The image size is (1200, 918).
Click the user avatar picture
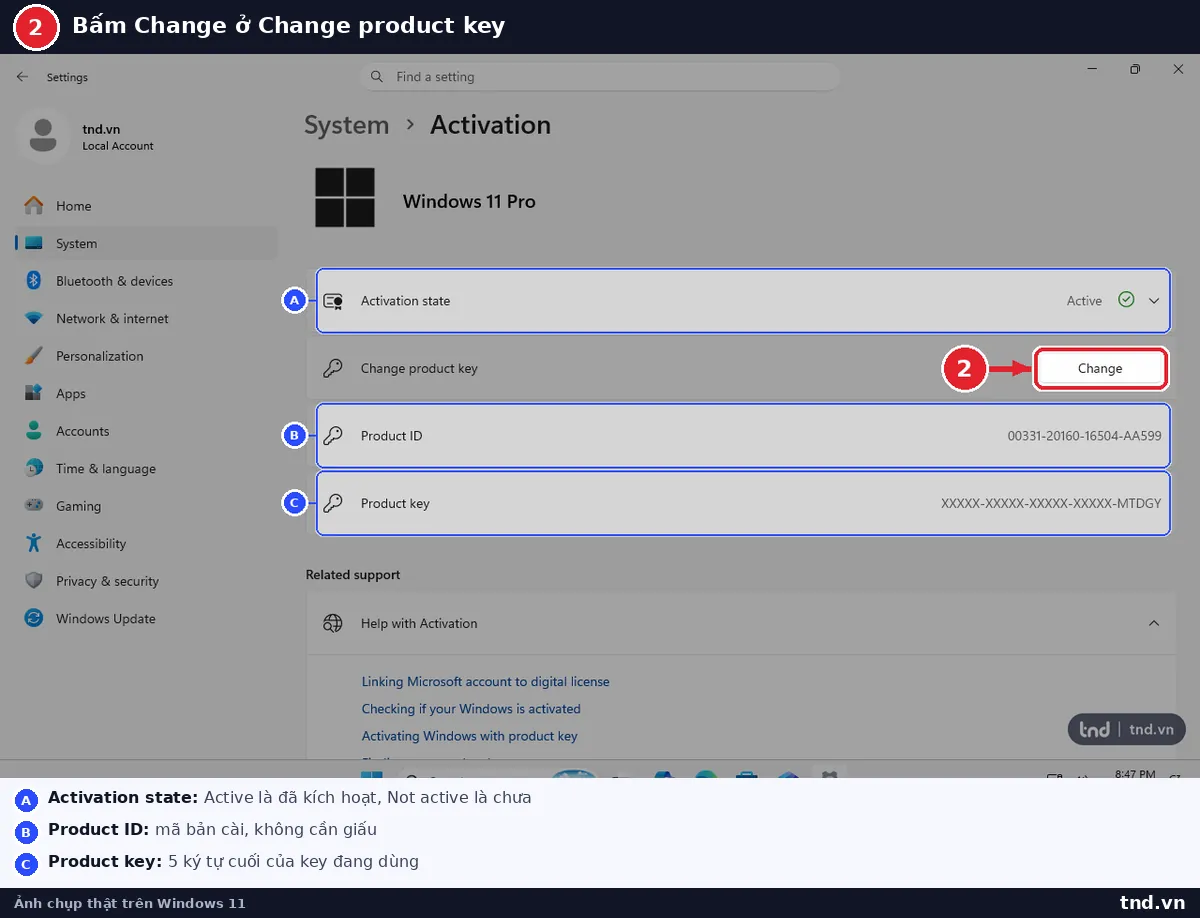(43, 137)
